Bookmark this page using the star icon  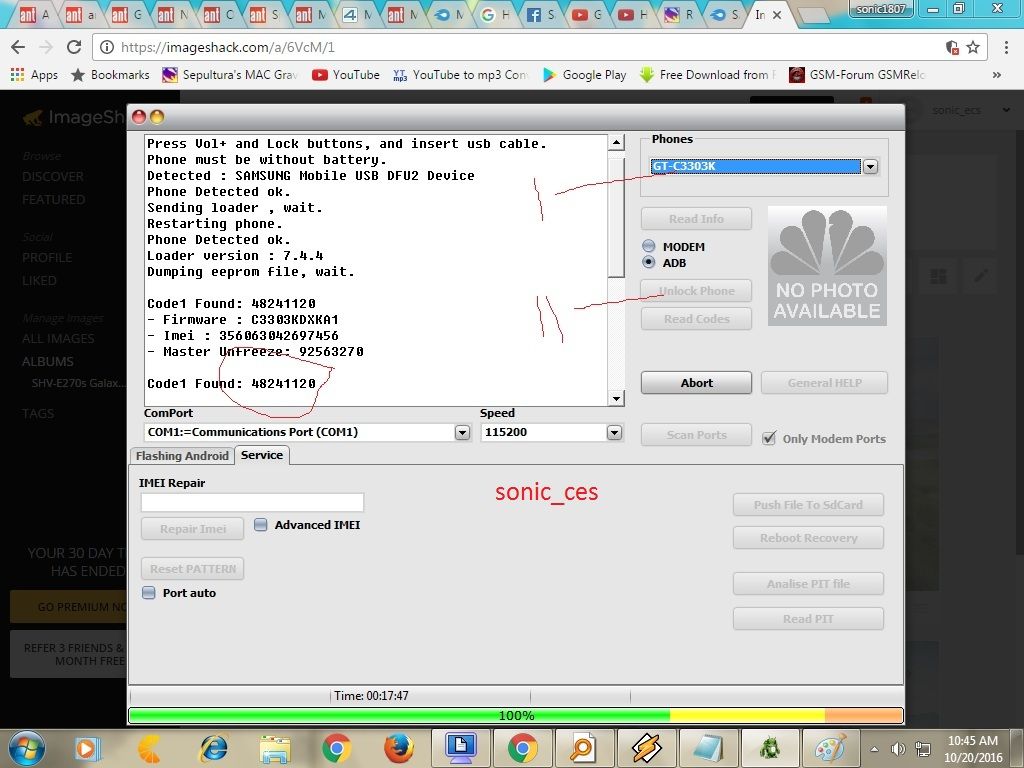coord(973,47)
